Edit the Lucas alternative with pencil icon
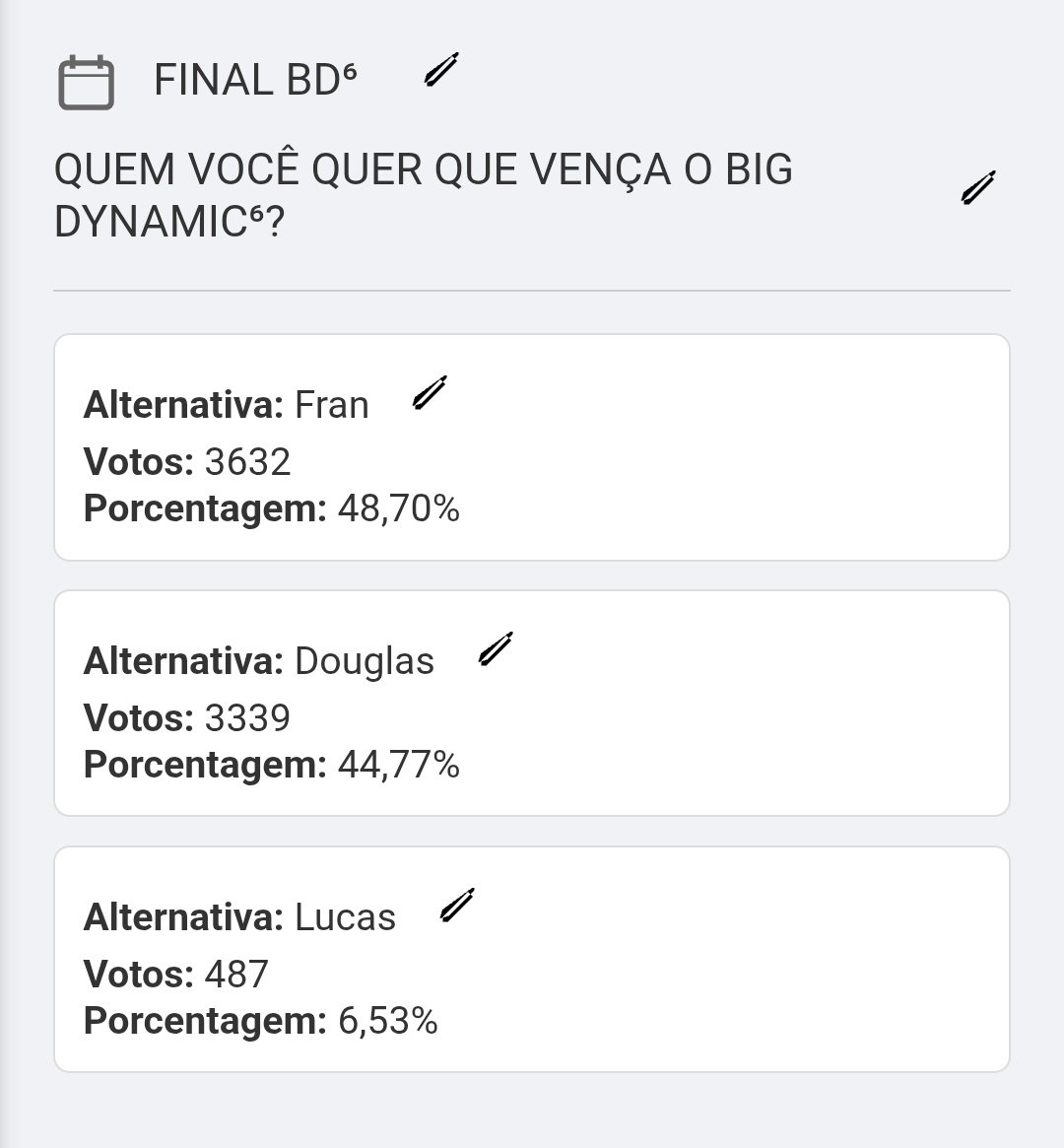This screenshot has height=1148, width=1064. click(x=456, y=905)
